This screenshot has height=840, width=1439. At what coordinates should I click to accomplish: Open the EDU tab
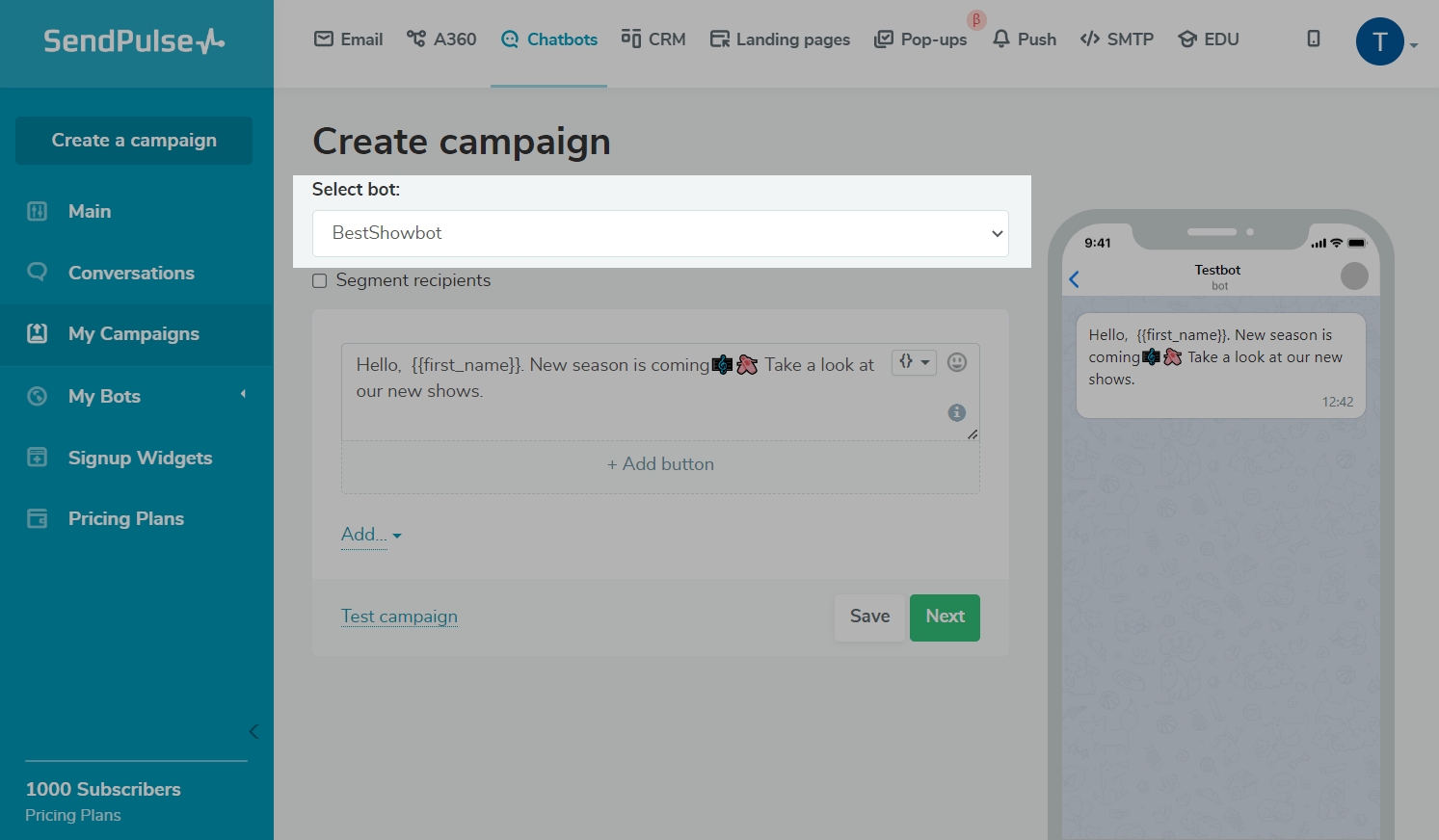[x=1209, y=39]
